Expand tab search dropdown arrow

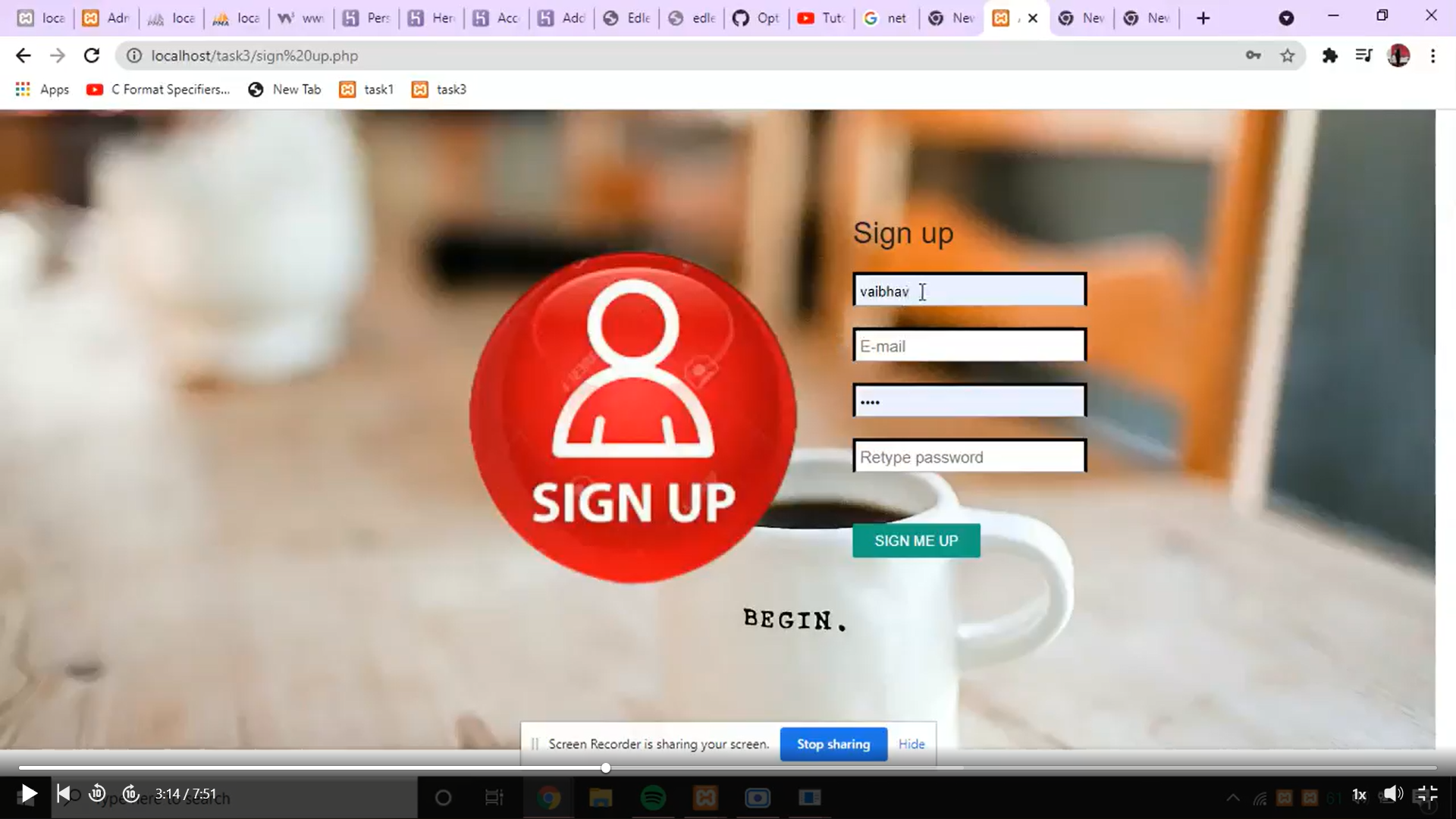(1286, 17)
